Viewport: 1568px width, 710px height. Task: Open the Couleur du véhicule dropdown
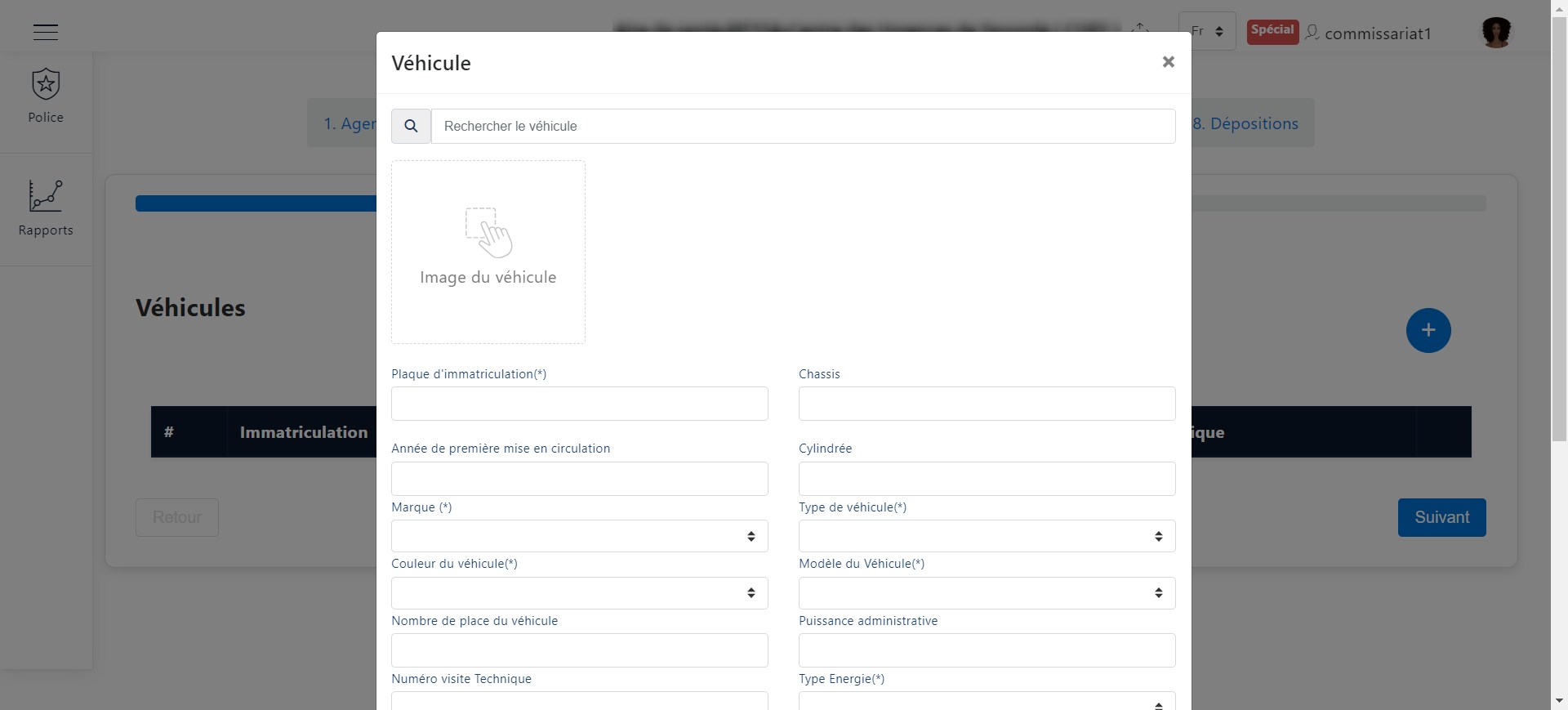coord(580,593)
